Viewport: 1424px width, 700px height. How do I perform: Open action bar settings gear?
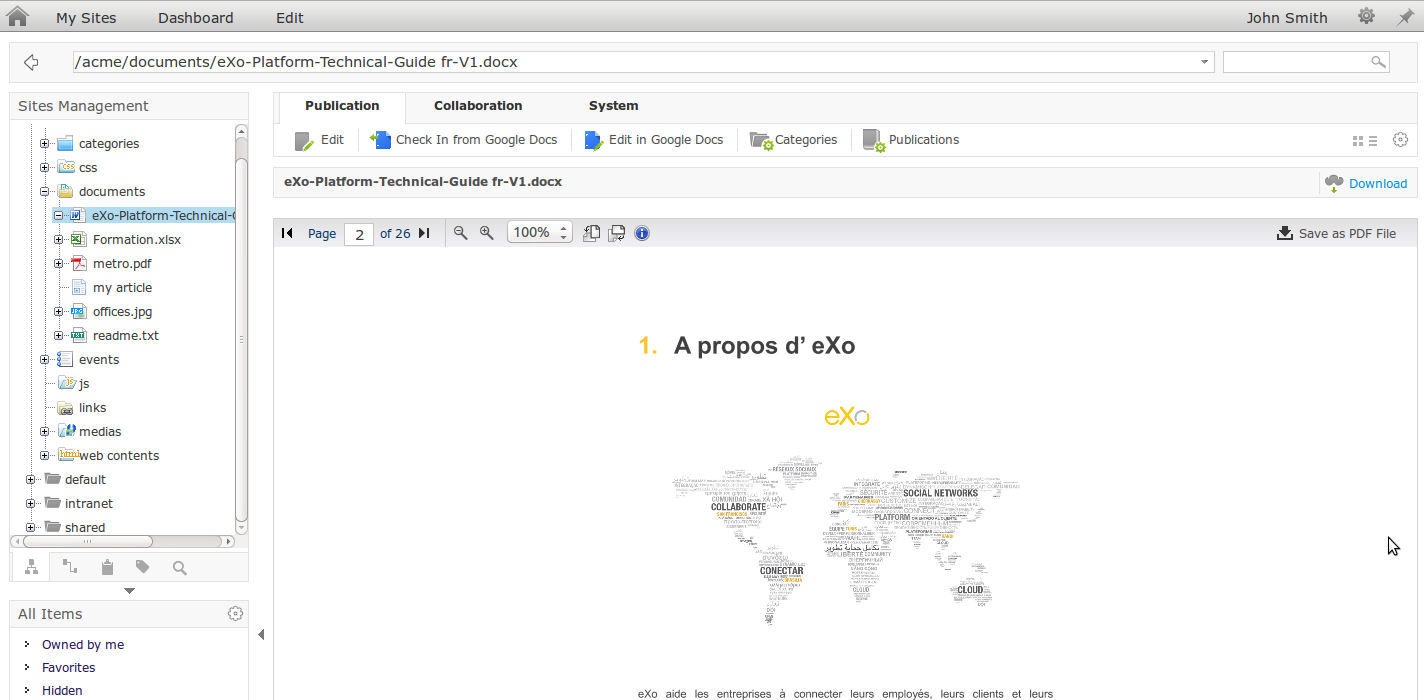1400,140
